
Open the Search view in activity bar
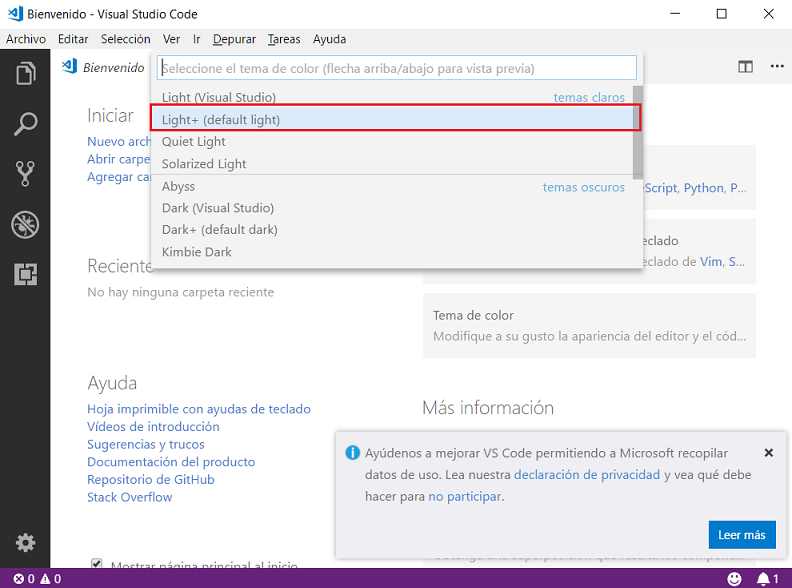25,124
